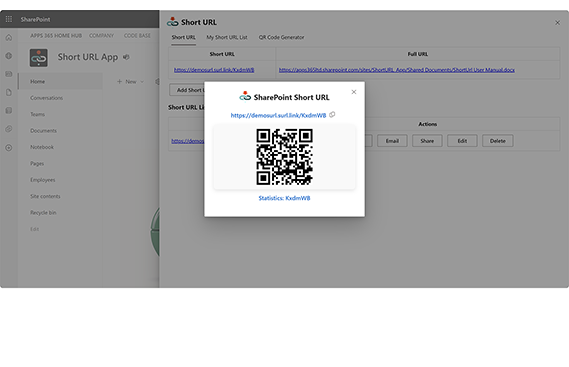Select Conversations in the site navigation
Screen dimensions: 569x367
pos(46,98)
